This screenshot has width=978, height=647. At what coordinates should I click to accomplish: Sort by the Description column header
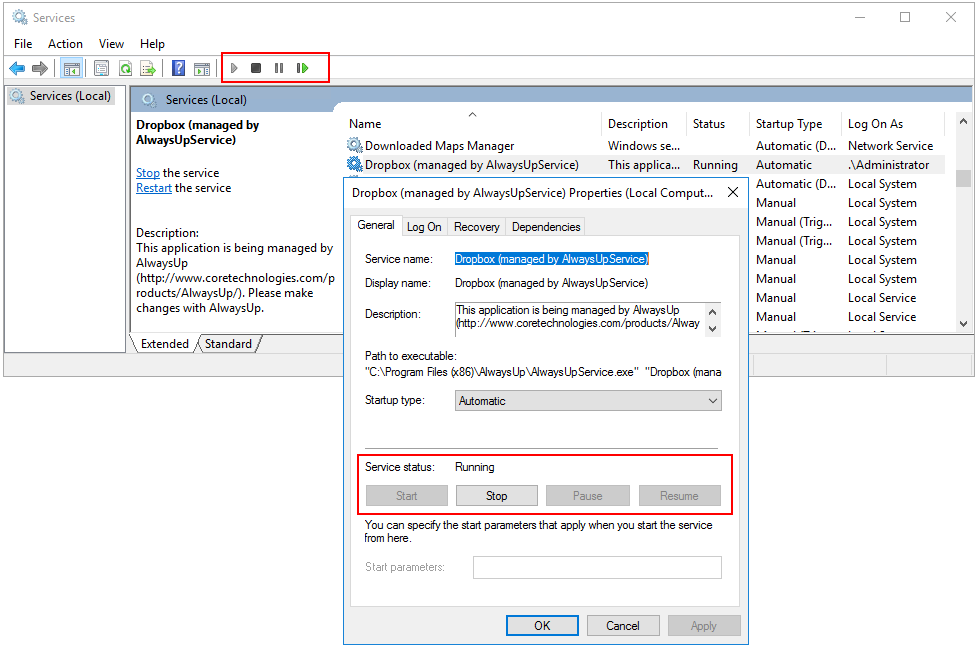[x=644, y=124]
